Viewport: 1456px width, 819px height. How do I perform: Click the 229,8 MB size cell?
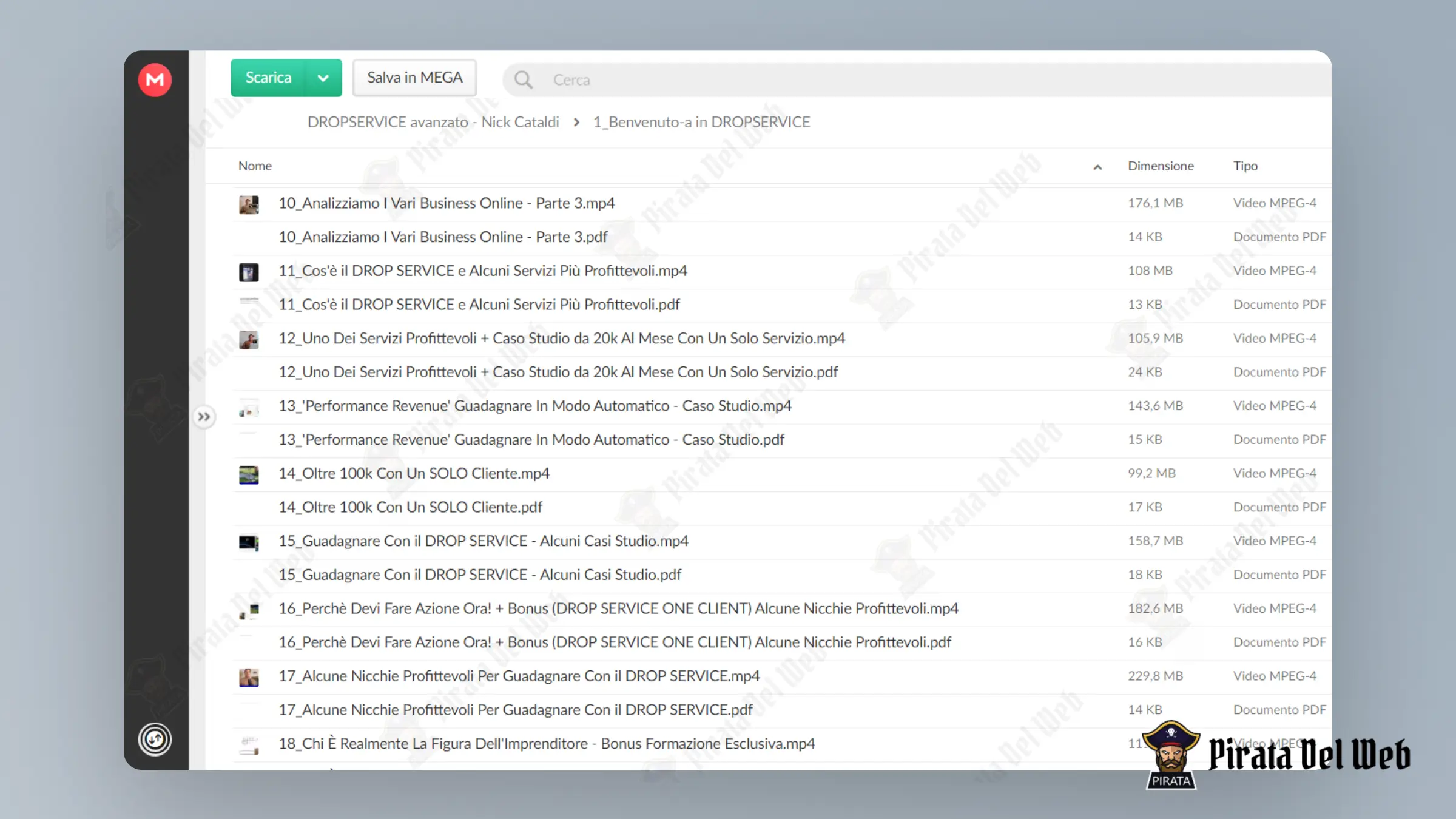pyautogui.click(x=1155, y=676)
